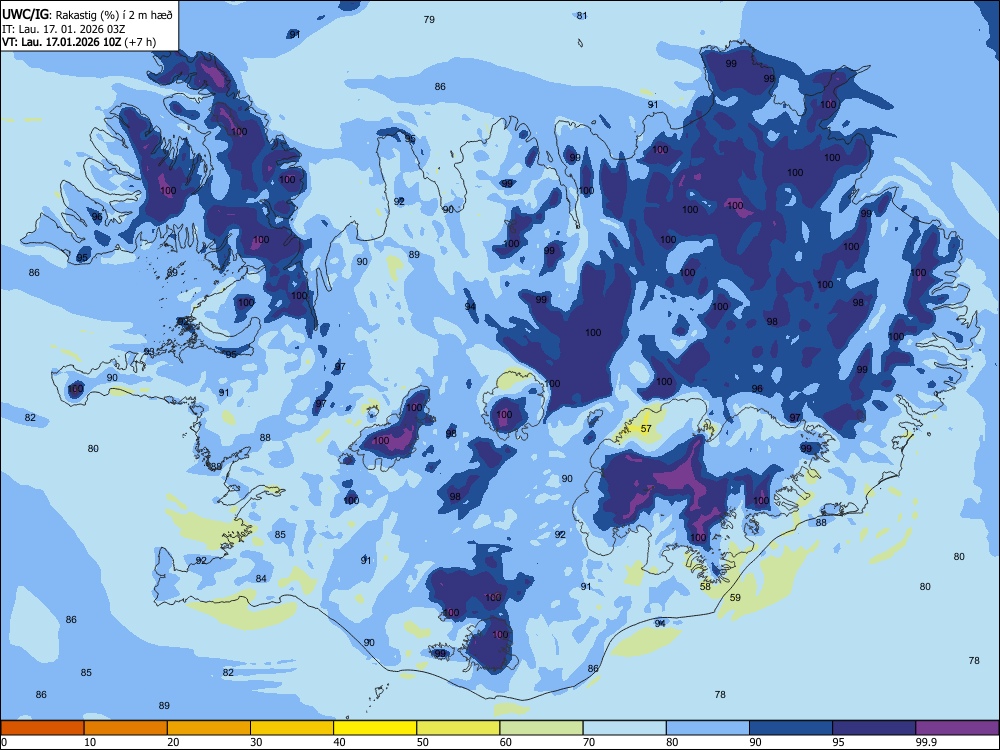Screen dimensions: 1000x750
Task: Select the dark blue 90–95 legend swatch
Action: click(x=791, y=728)
